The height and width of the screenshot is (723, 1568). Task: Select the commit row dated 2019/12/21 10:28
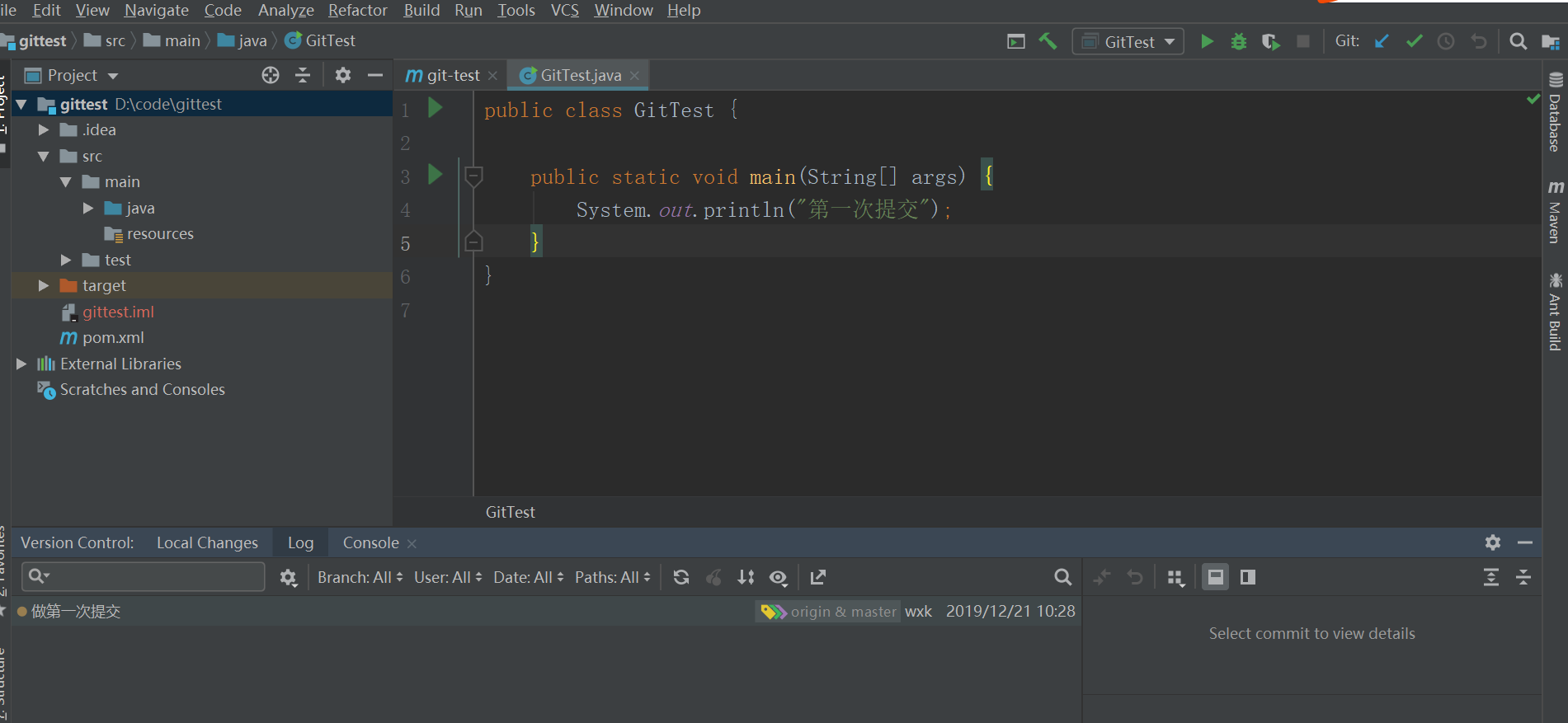pos(545,611)
